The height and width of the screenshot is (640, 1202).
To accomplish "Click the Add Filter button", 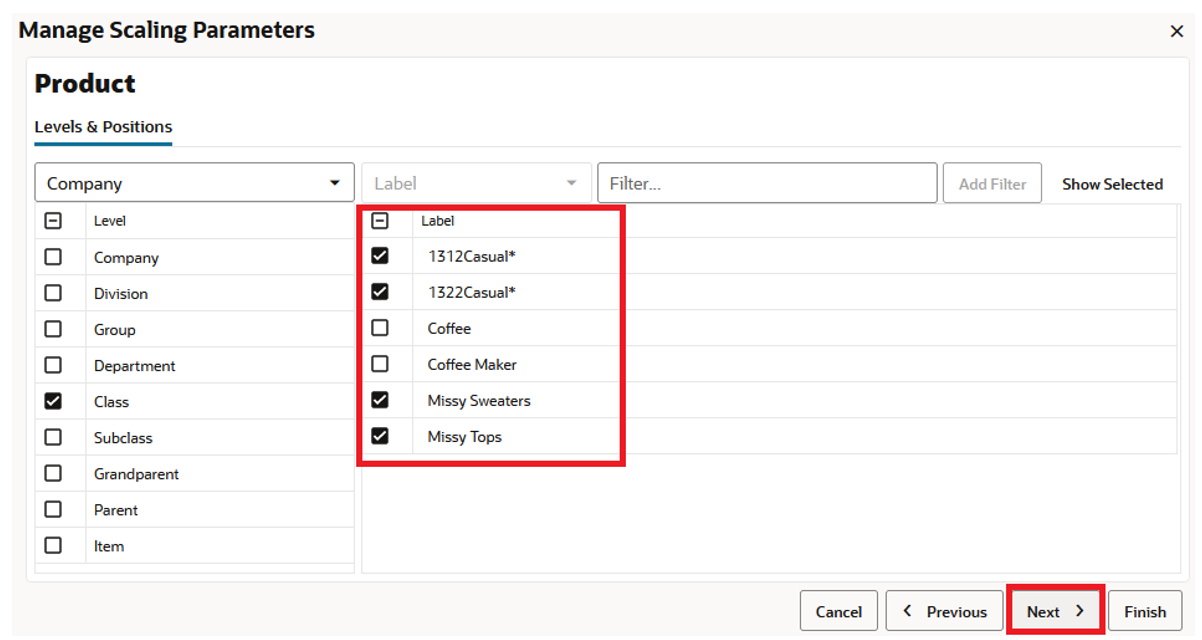I will [x=992, y=183].
